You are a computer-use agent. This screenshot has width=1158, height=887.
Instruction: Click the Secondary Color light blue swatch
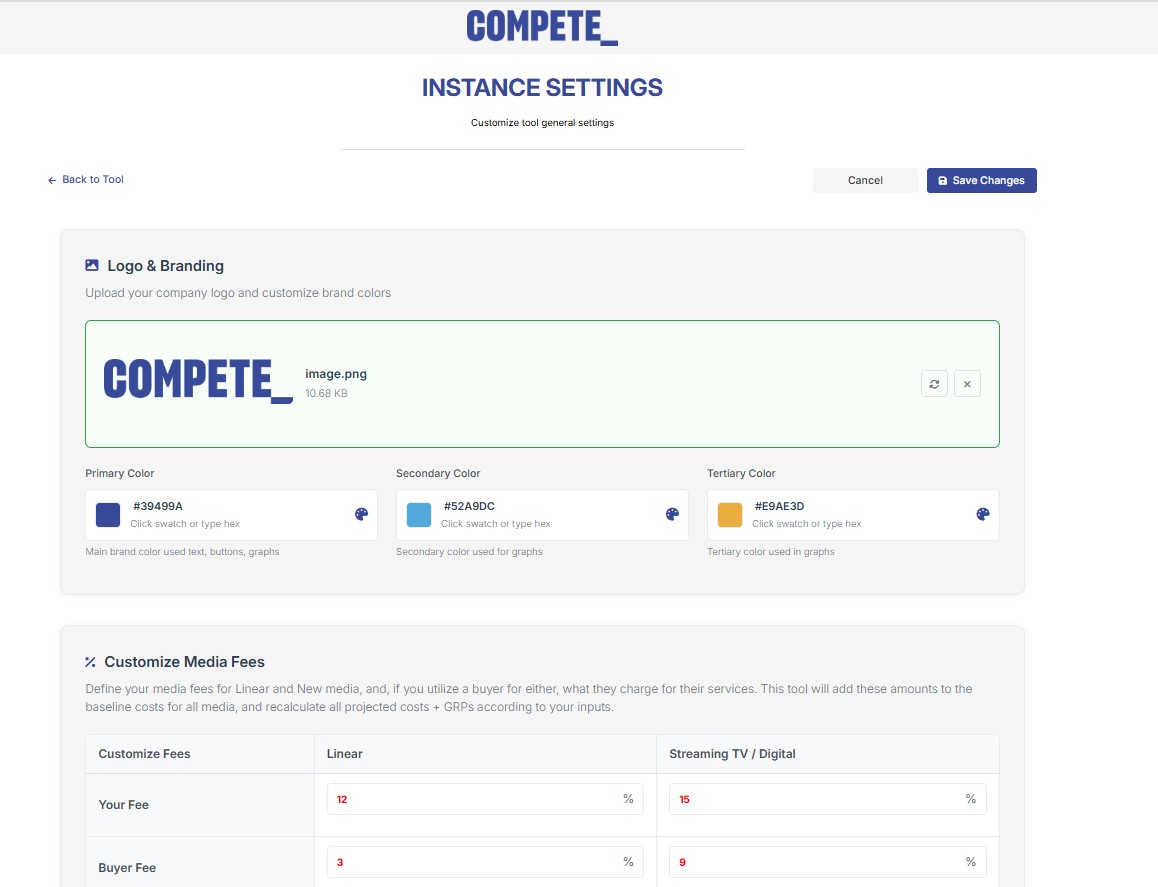click(x=419, y=515)
